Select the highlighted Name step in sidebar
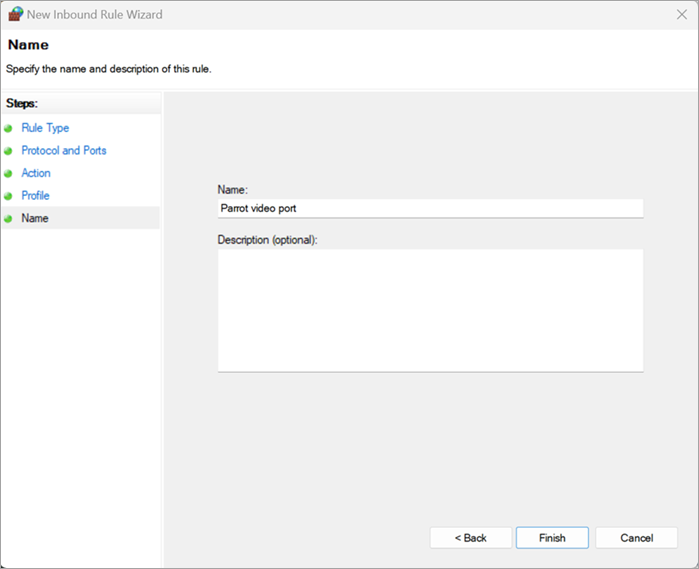The image size is (699, 569). [35, 218]
